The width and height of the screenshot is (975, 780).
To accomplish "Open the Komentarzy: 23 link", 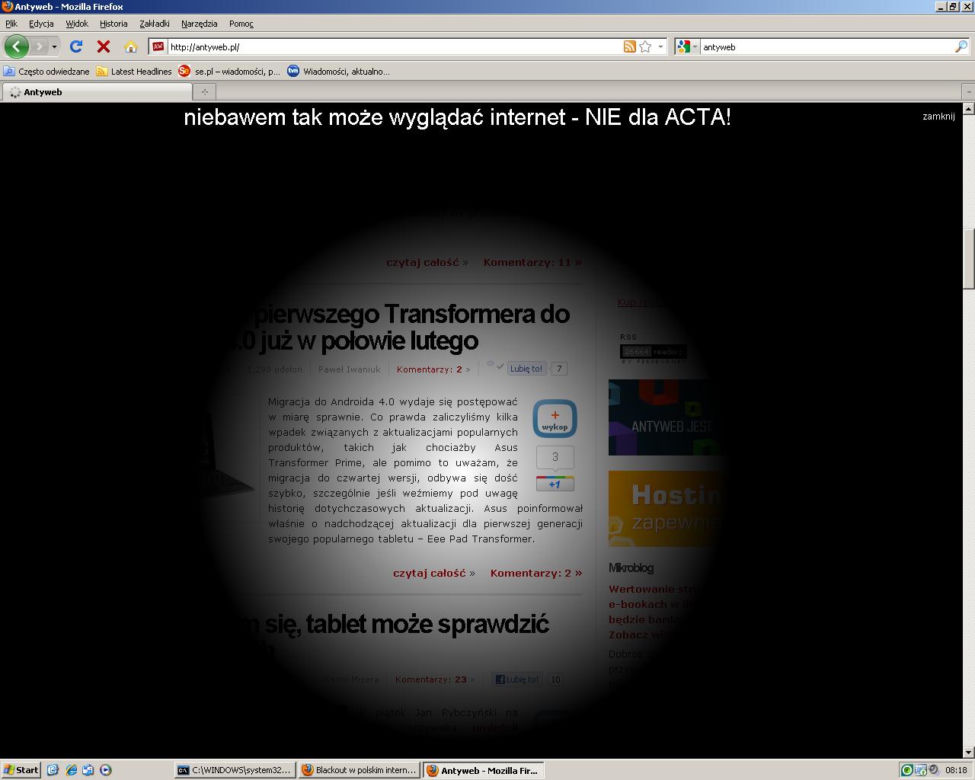I will coord(433,679).
